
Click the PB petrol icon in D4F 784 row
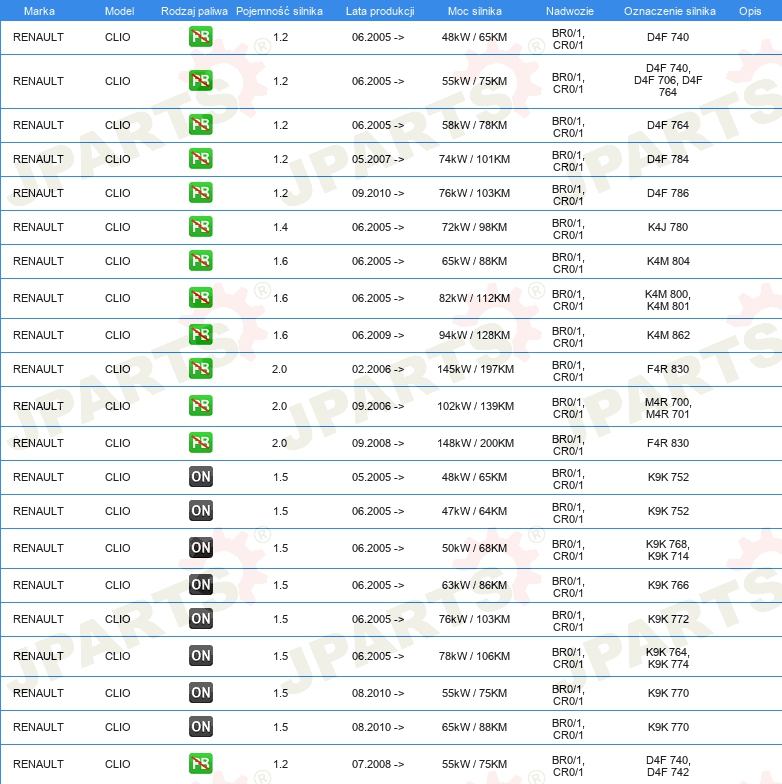click(200, 159)
